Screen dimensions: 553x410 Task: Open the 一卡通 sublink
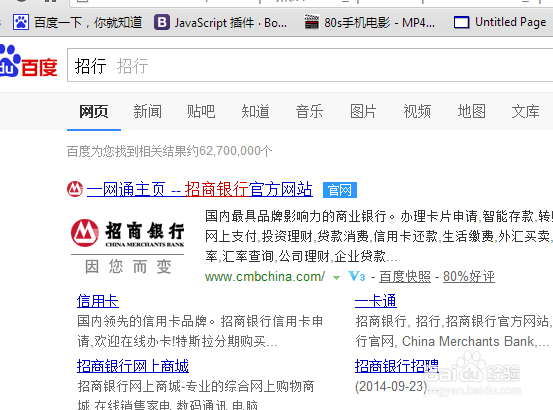pyautogui.click(x=376, y=301)
